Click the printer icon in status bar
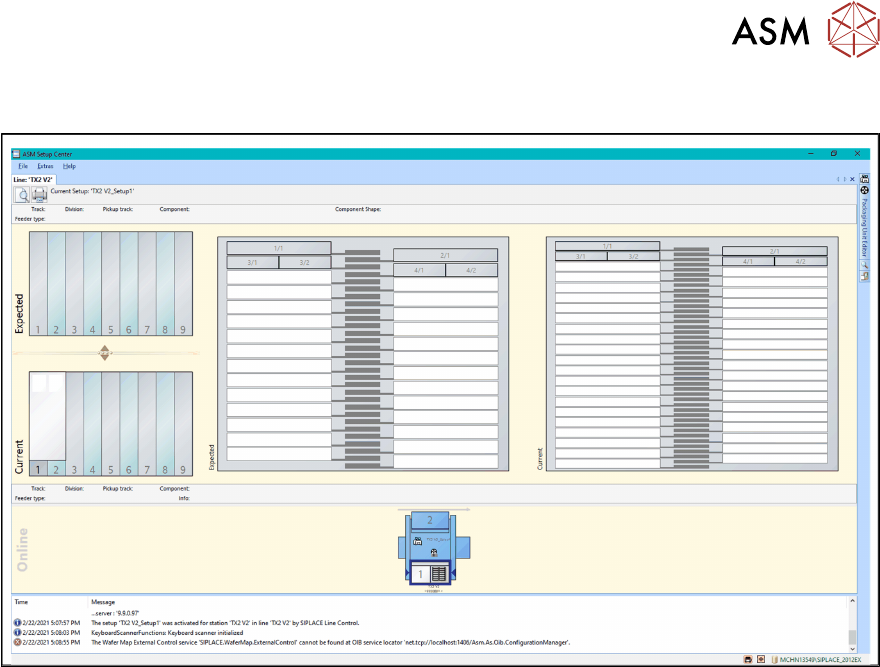Image resolution: width=880 pixels, height=667 pixels. tap(747, 660)
